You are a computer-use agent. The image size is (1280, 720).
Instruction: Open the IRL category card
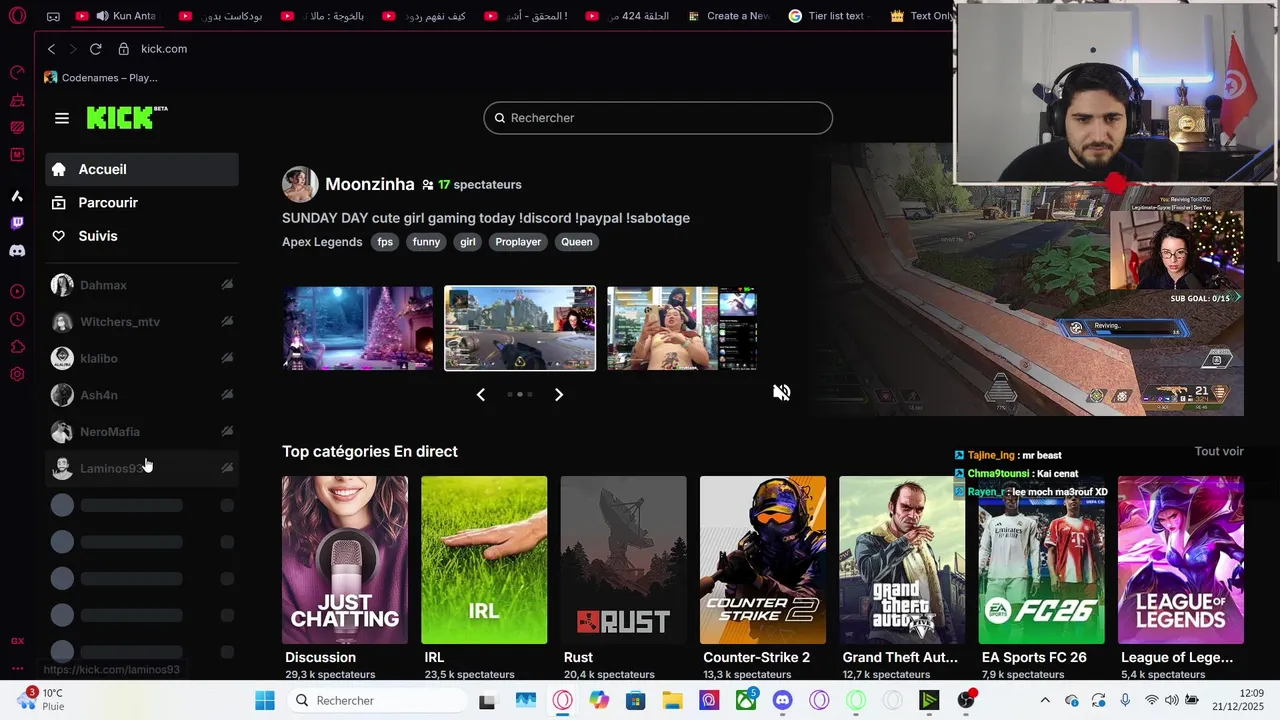(x=484, y=560)
